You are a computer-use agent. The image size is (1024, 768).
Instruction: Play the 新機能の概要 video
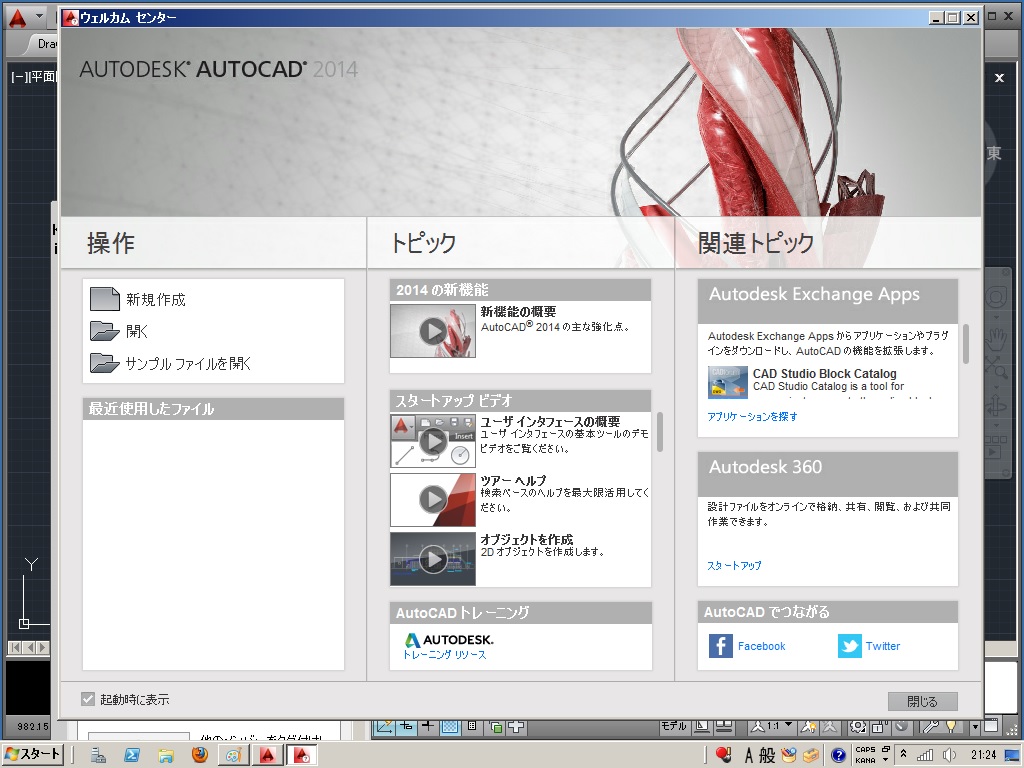pyautogui.click(x=433, y=331)
